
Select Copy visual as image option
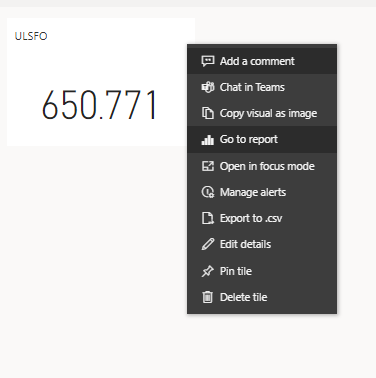pos(262,113)
